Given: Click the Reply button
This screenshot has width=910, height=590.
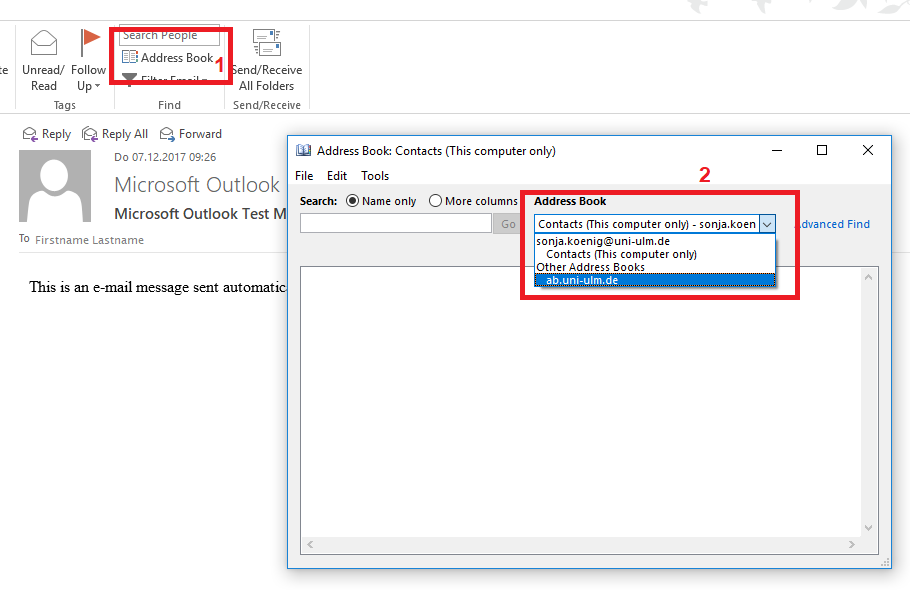Looking at the screenshot, I should pos(46,134).
